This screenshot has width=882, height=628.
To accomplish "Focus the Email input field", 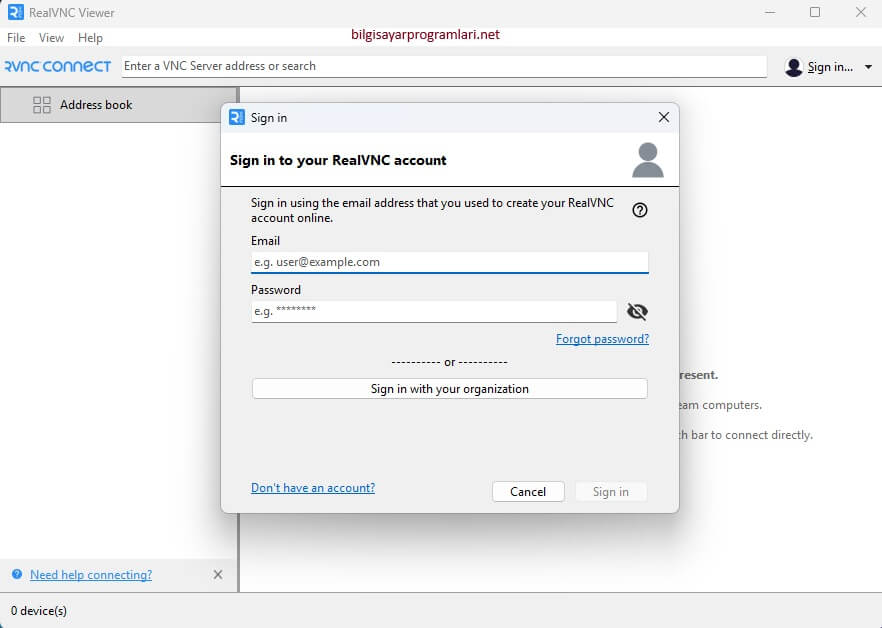I will 449,262.
